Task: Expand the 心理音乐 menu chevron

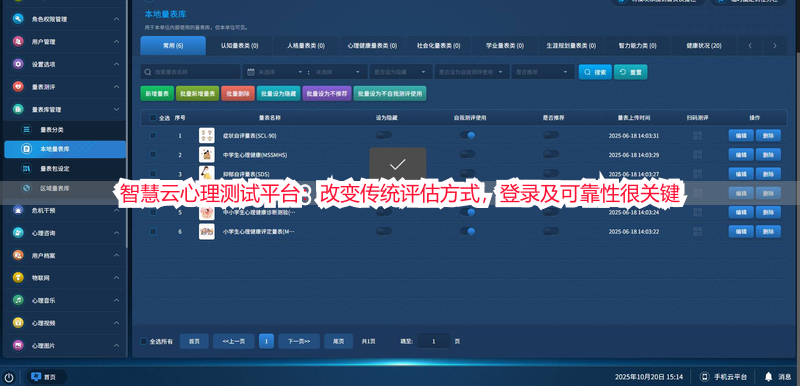Action: pos(116,300)
